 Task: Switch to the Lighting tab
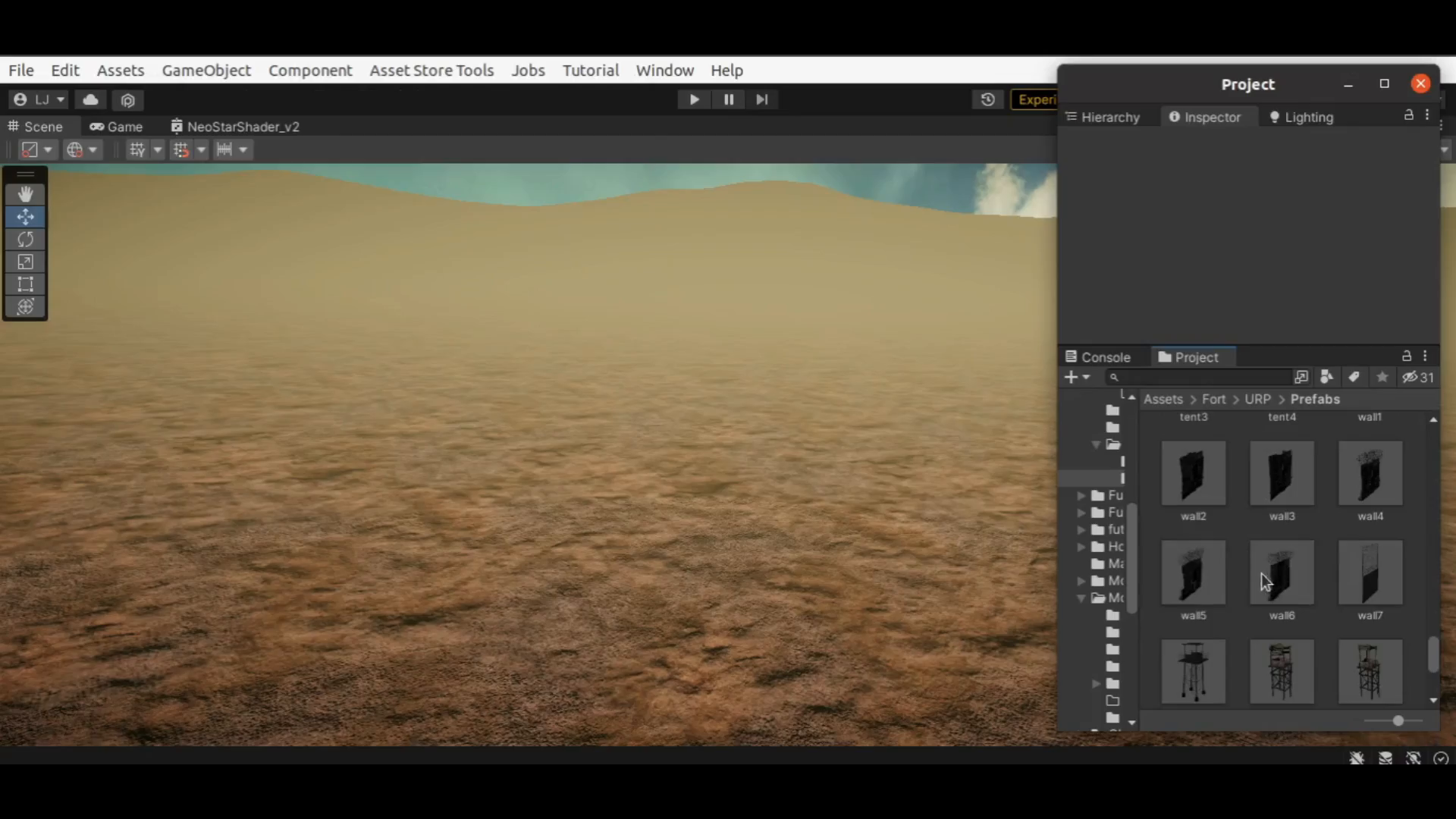tap(1301, 117)
